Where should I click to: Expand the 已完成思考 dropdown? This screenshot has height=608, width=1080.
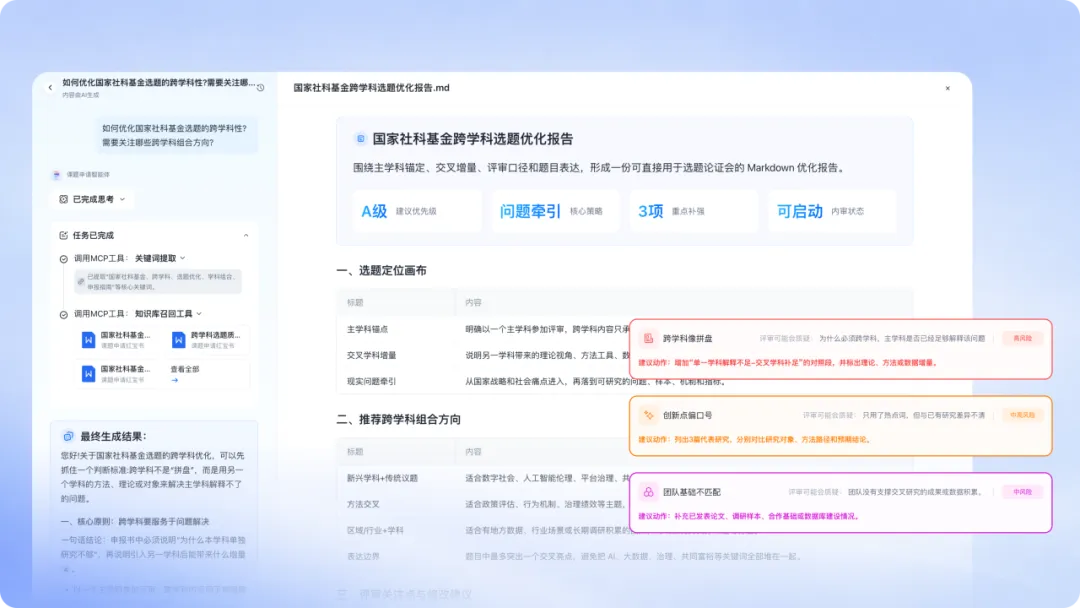pos(123,199)
